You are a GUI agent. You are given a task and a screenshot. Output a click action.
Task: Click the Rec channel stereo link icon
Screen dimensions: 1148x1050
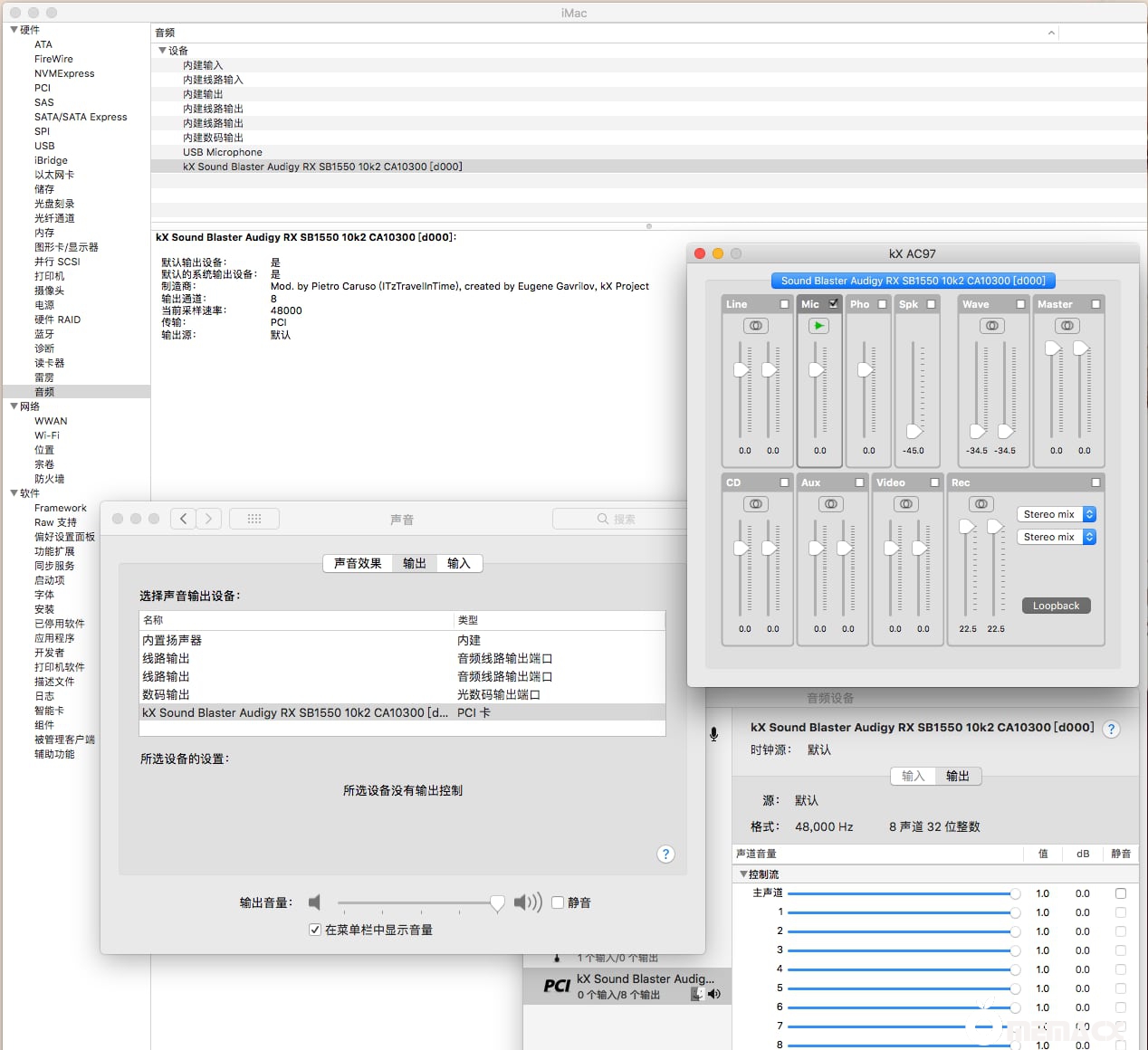pyautogui.click(x=981, y=504)
